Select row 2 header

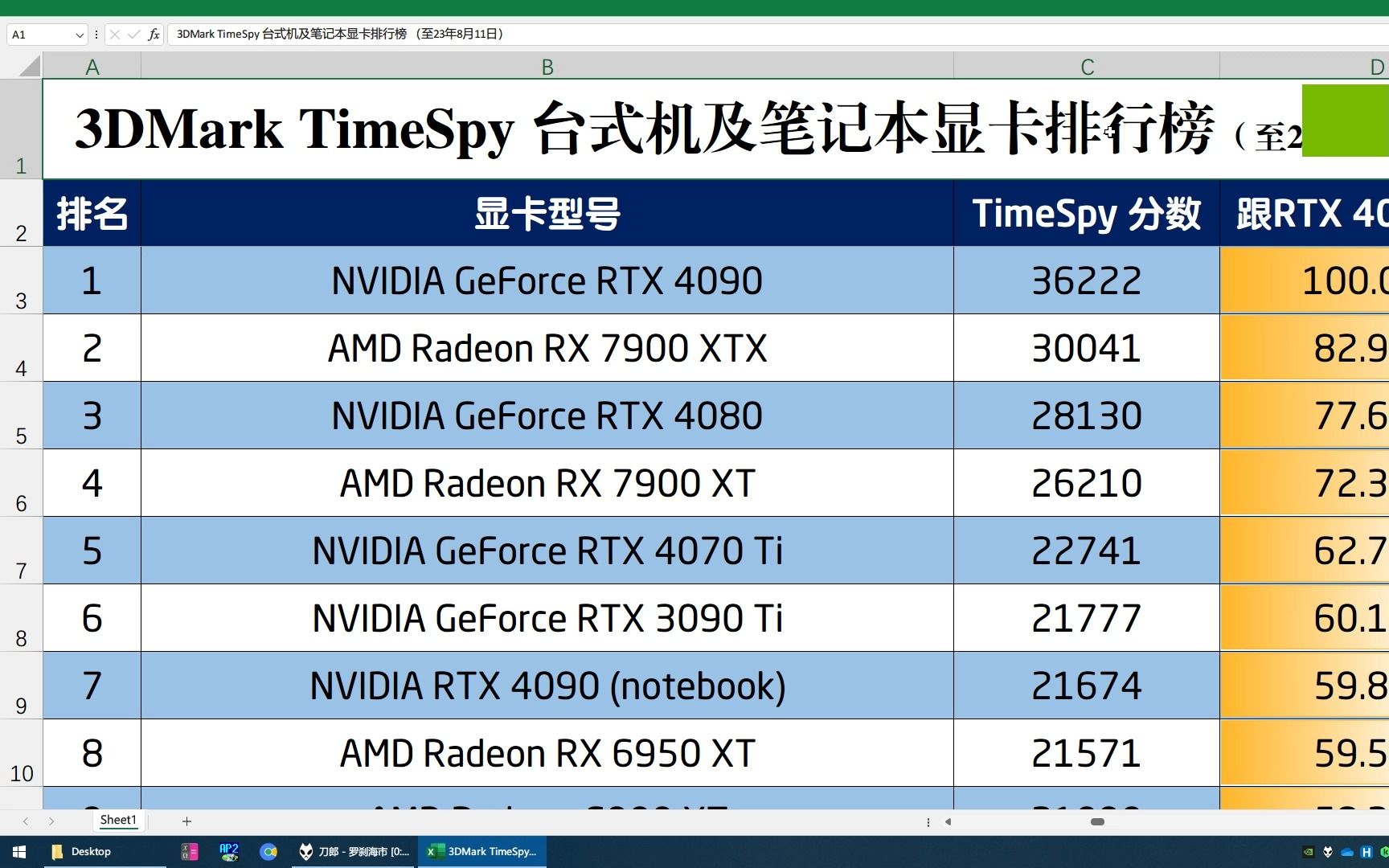pyautogui.click(x=21, y=213)
